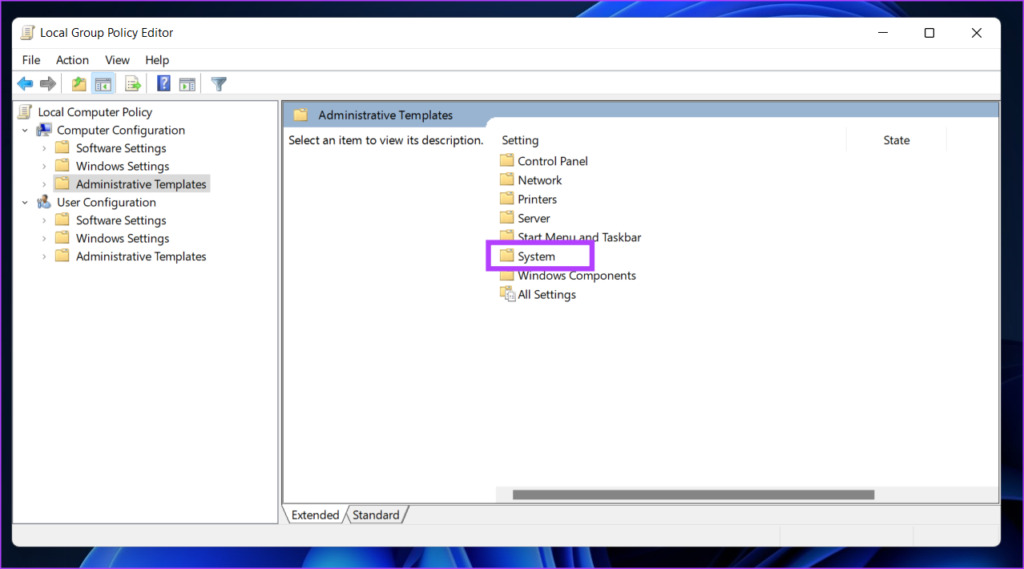Click the Administrative Templates header folder icon

[x=300, y=115]
